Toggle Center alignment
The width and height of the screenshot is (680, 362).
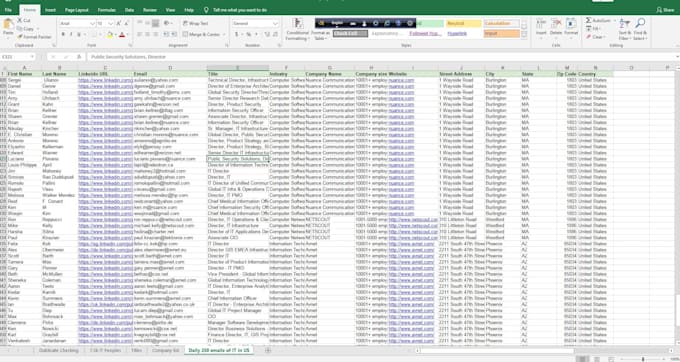tap(147, 34)
